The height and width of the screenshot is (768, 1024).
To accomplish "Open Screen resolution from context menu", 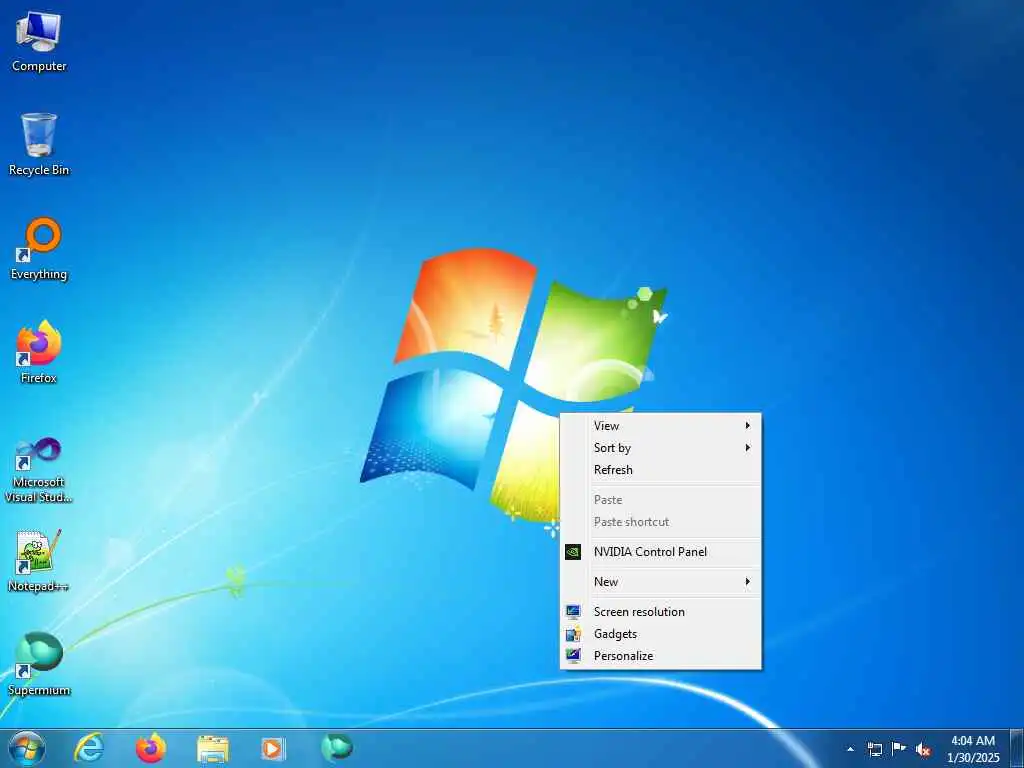I will 660,612.
